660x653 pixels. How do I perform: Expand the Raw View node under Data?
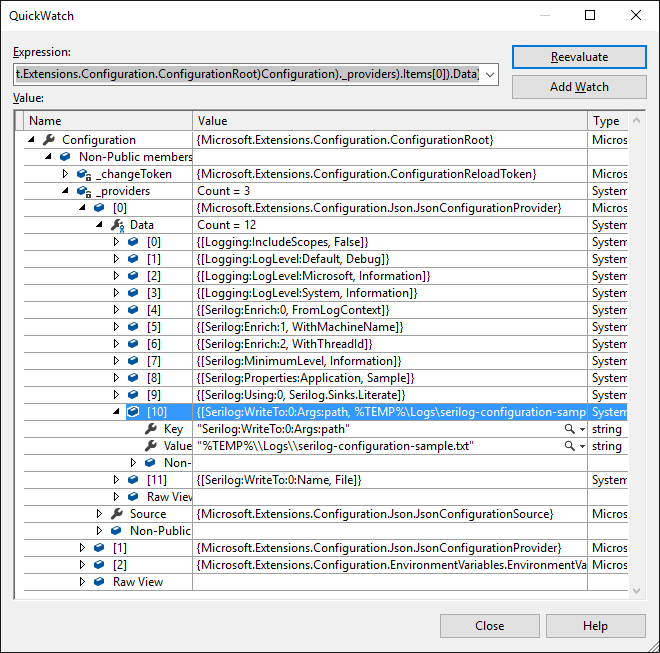point(117,496)
